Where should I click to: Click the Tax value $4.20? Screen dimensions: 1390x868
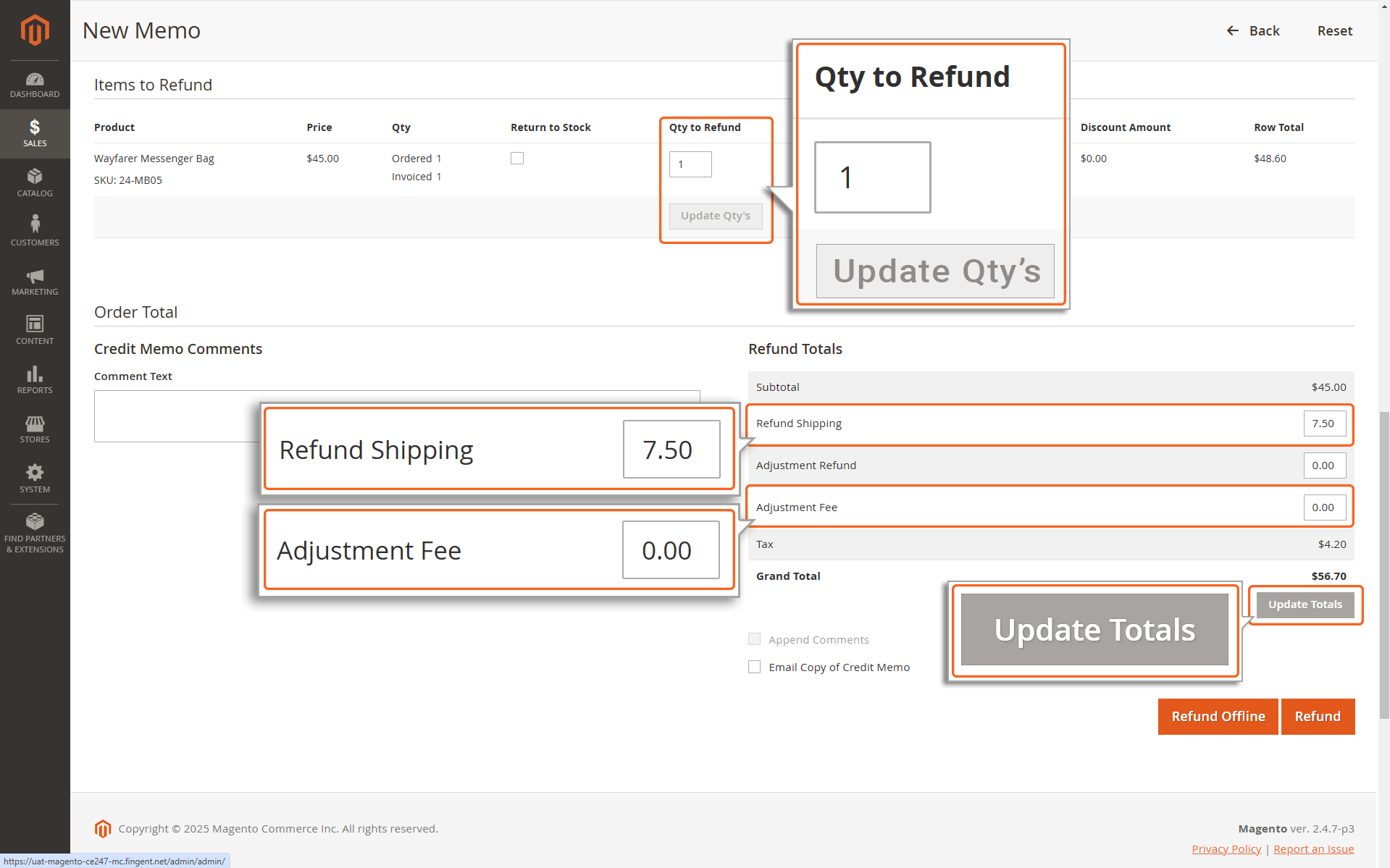click(x=1332, y=544)
